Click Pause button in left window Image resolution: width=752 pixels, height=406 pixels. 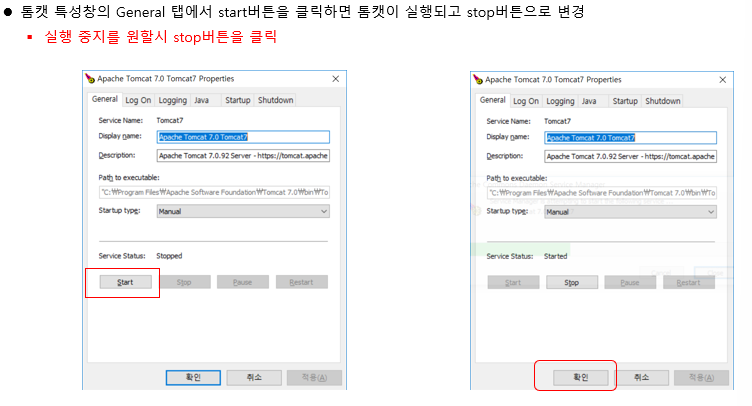point(243,282)
